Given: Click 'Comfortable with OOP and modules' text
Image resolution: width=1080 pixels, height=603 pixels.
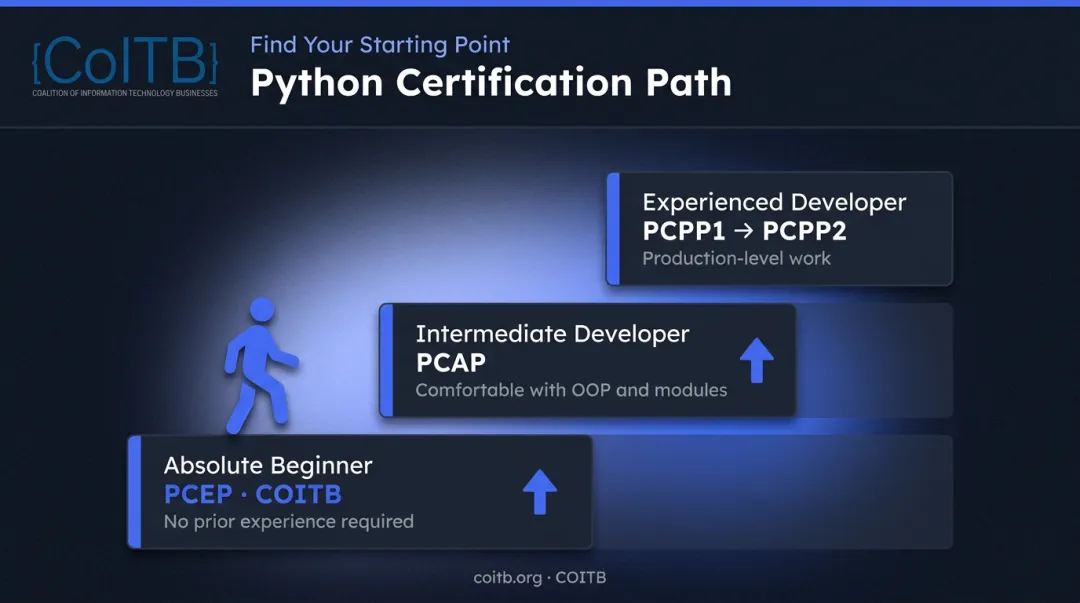Looking at the screenshot, I should [571, 390].
